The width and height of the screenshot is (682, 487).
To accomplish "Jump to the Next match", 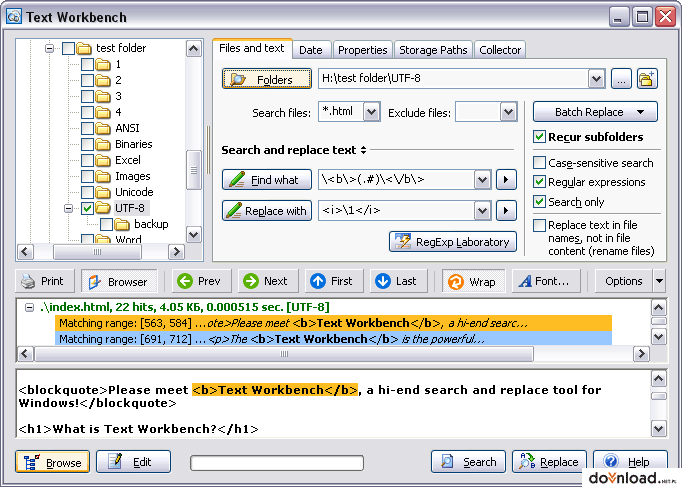I will pos(268,281).
